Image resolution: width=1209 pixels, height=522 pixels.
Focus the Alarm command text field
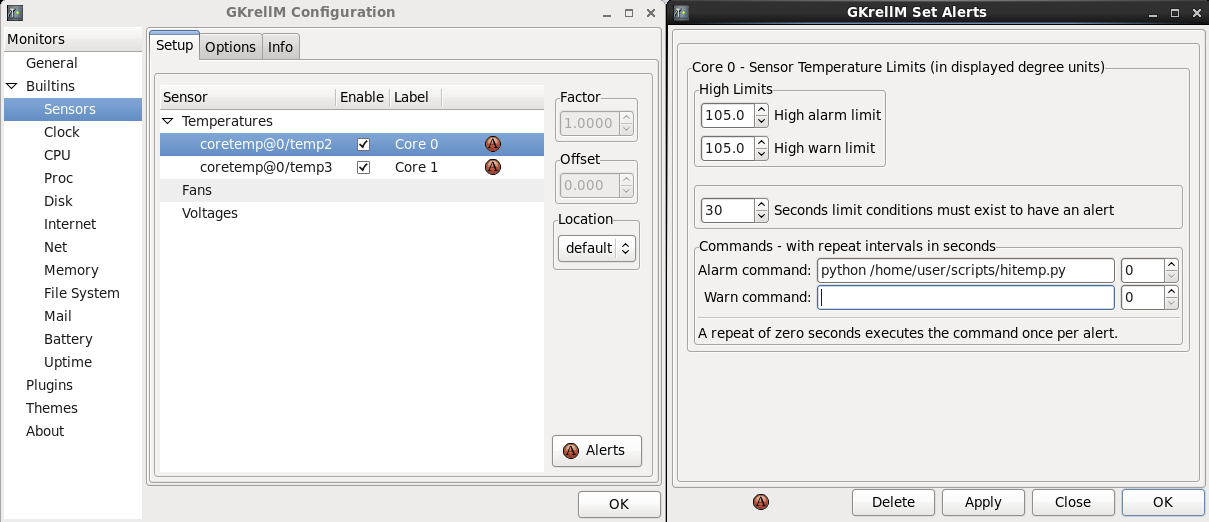tap(965, 270)
